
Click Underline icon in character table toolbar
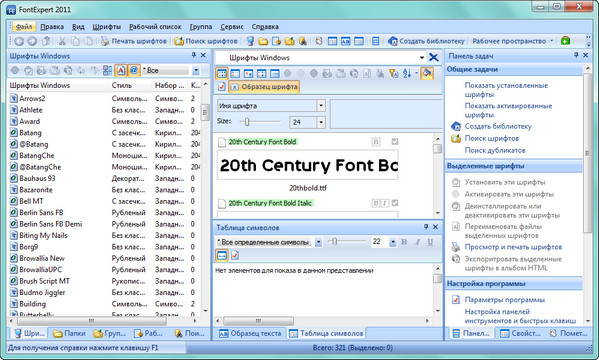[x=431, y=242]
